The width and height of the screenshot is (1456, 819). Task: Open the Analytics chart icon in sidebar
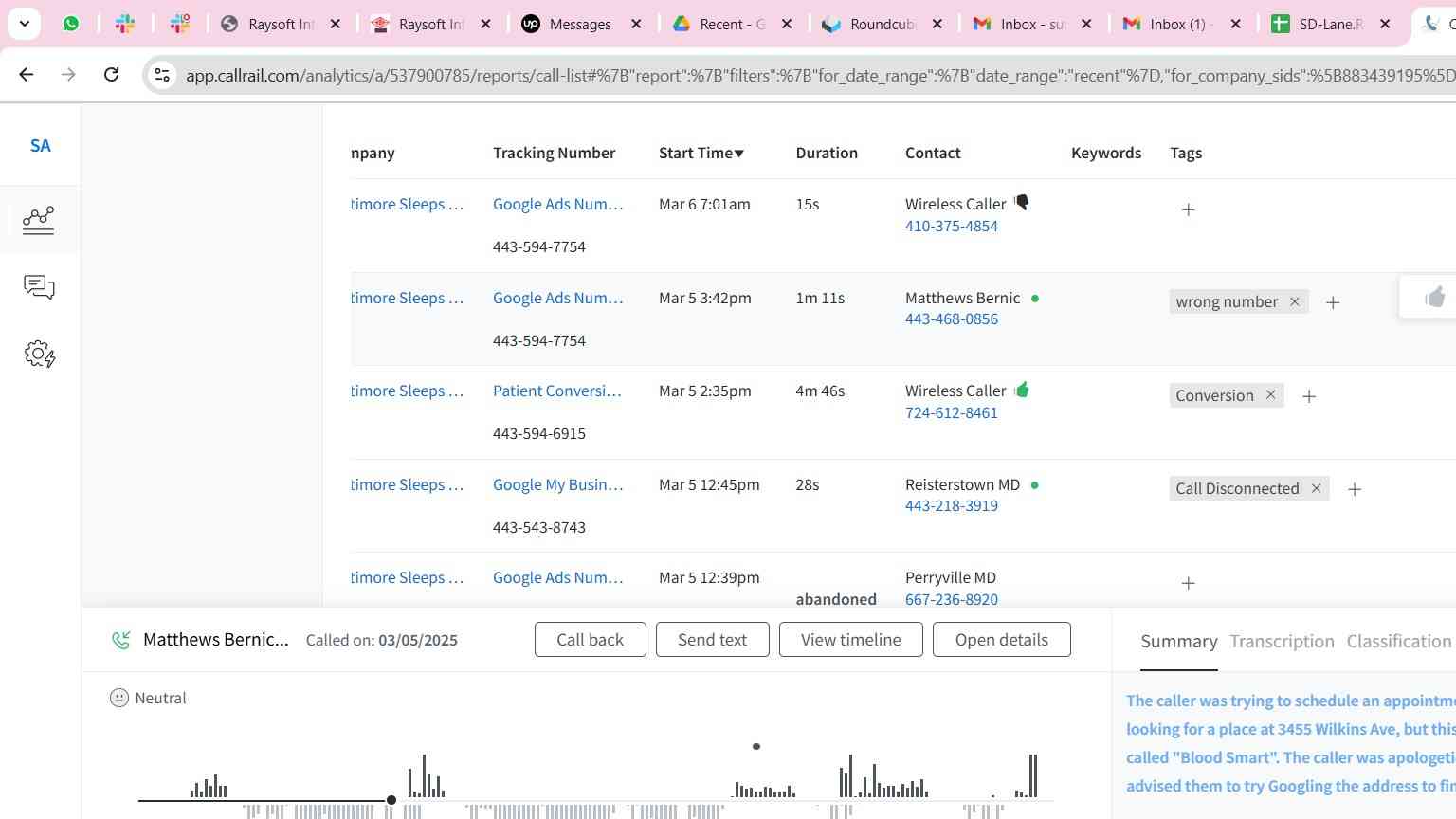coord(39,220)
